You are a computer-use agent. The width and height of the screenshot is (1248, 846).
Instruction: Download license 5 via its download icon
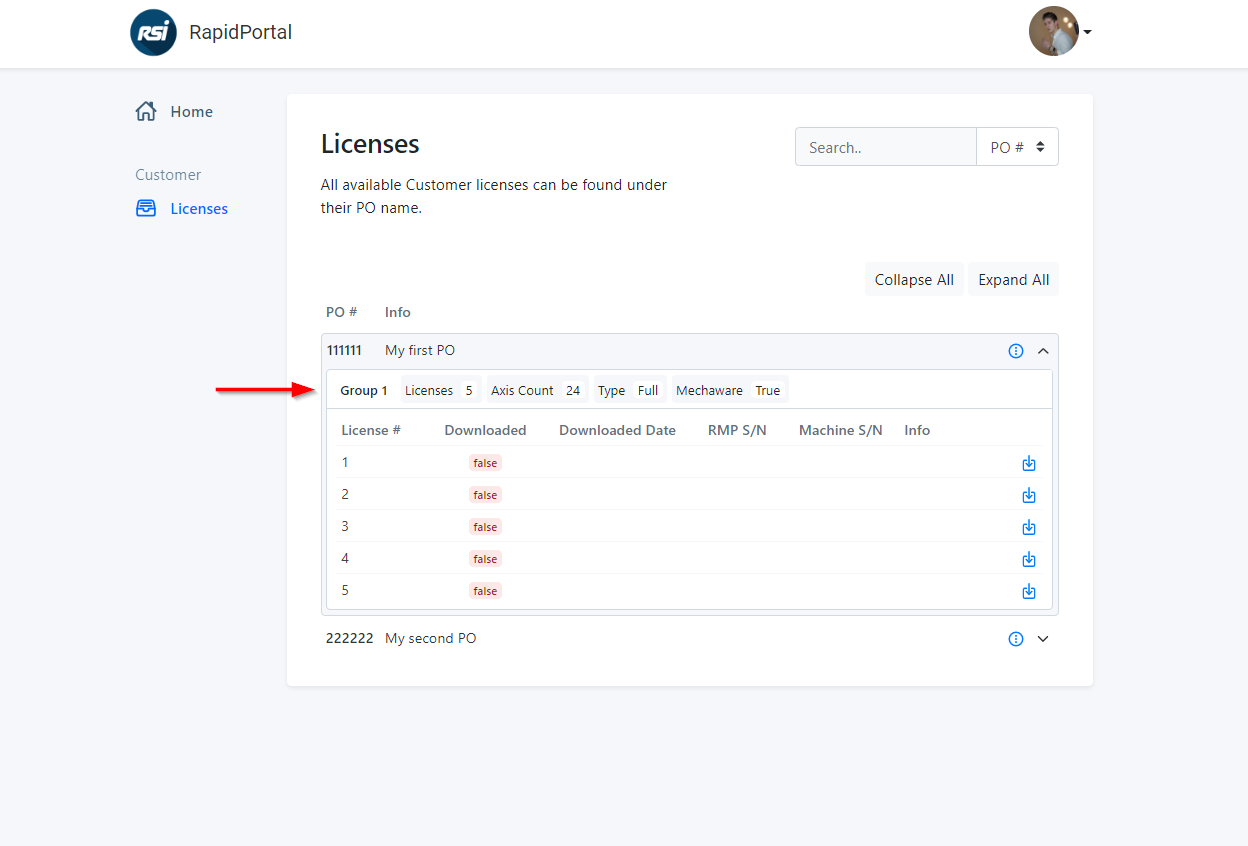point(1029,591)
